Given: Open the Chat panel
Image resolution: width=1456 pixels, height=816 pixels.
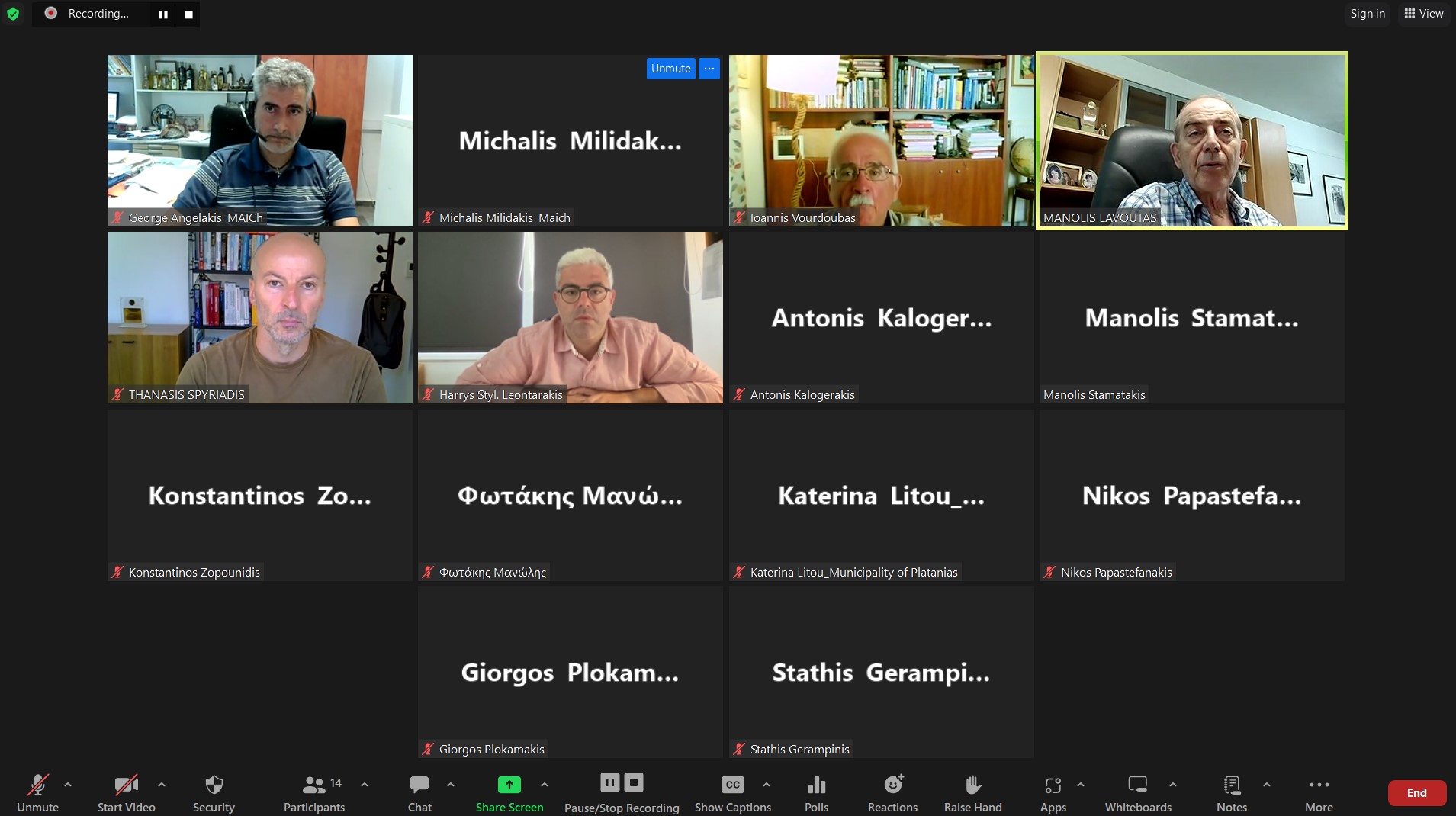Looking at the screenshot, I should click(x=419, y=793).
